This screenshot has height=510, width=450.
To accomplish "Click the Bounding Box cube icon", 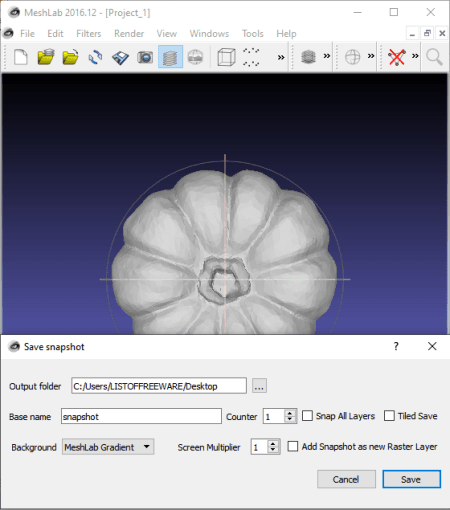I will (226, 57).
